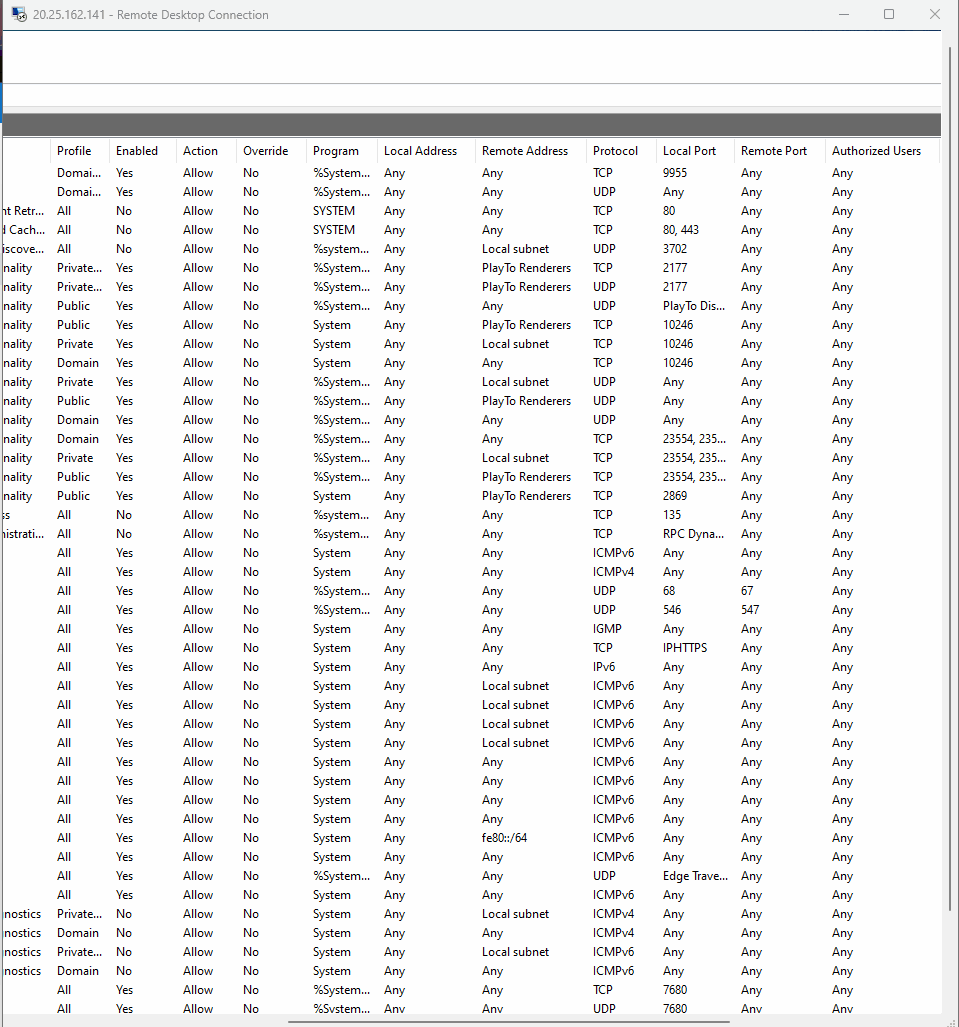
Task: Maximize the Remote Desktop Connection window
Action: 889,14
